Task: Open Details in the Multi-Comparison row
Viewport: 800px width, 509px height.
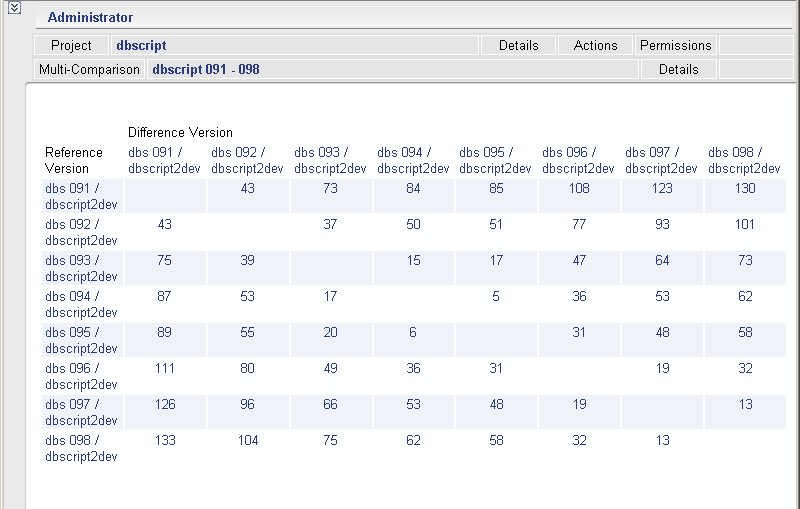Action: (x=679, y=69)
